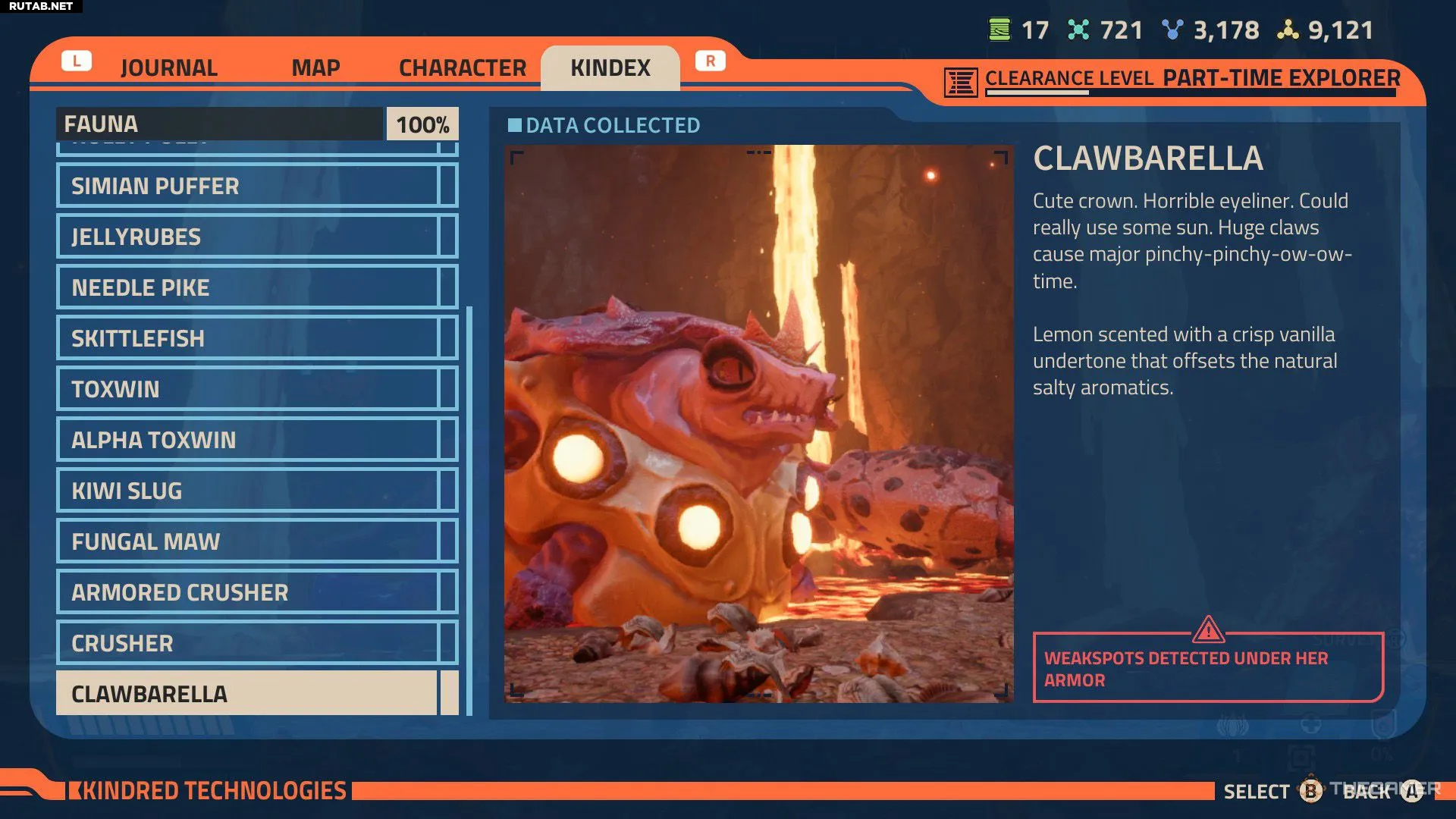1456x819 pixels.
Task: Click the red weakspot warning triangle
Action: [x=1208, y=629]
